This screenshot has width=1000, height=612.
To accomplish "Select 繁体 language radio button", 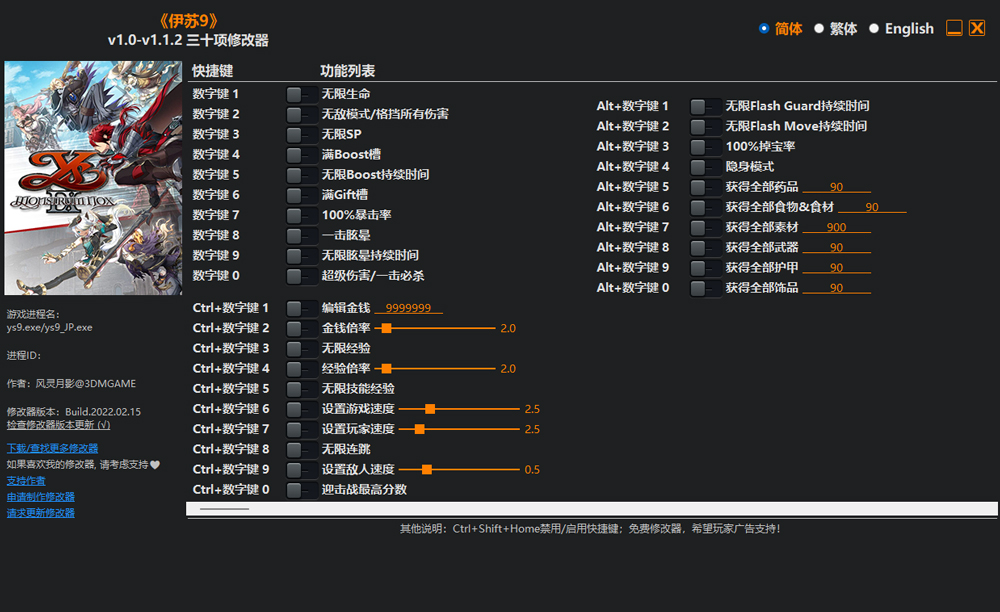I will tap(819, 29).
